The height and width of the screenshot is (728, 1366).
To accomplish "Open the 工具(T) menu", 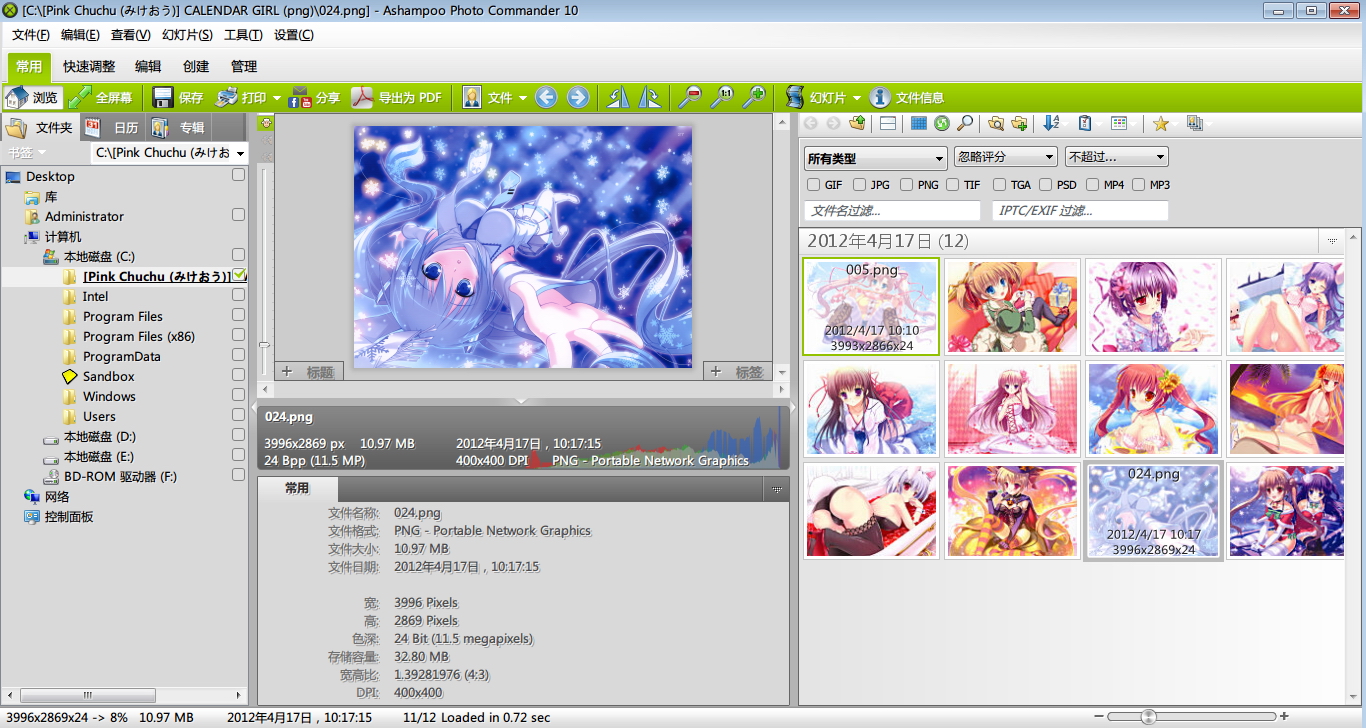I will click(x=243, y=35).
